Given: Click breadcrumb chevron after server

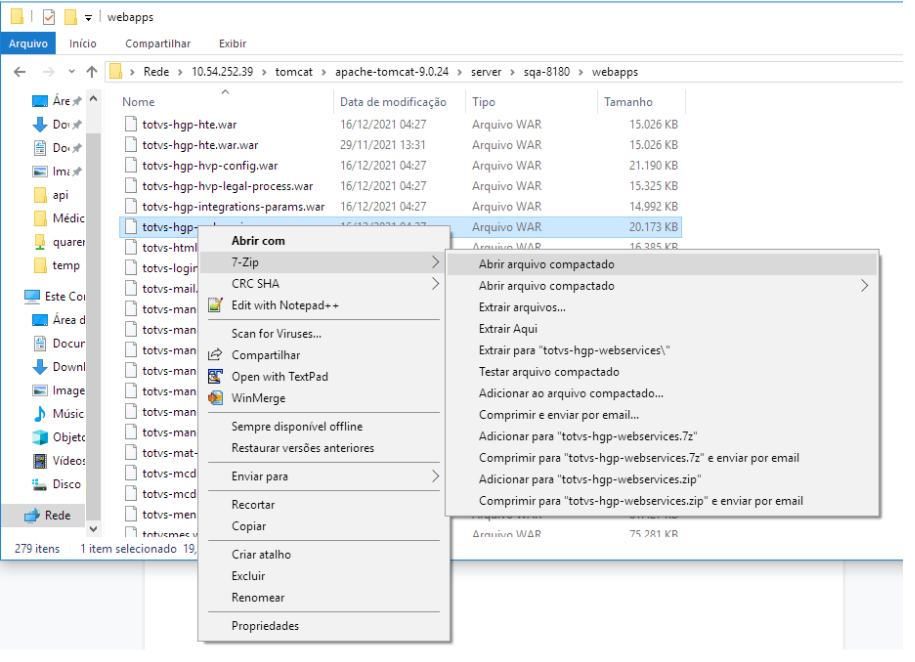Looking at the screenshot, I should (x=512, y=72).
